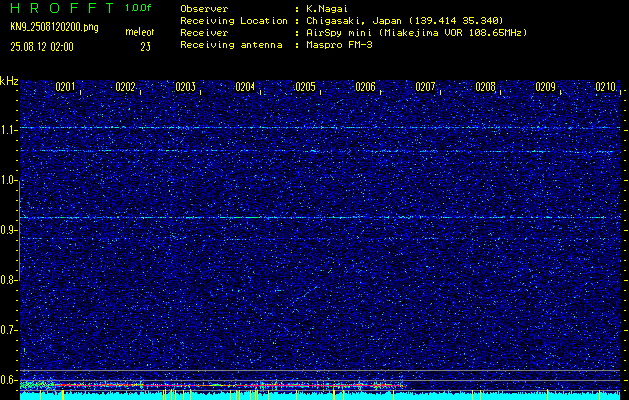Viewport: 629px width, 400px height.
Task: Click the Receiving Location label
Action: [234, 21]
